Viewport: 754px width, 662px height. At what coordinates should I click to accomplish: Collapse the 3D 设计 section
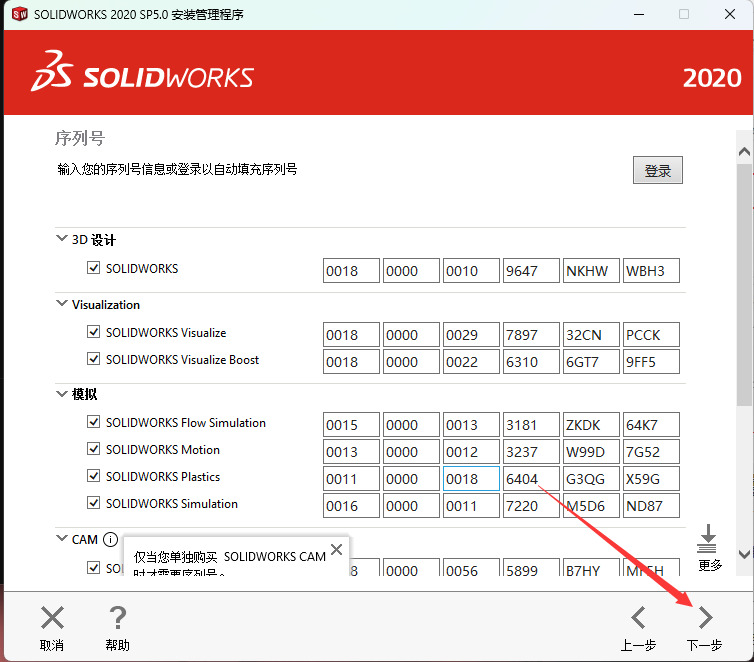coord(62,238)
